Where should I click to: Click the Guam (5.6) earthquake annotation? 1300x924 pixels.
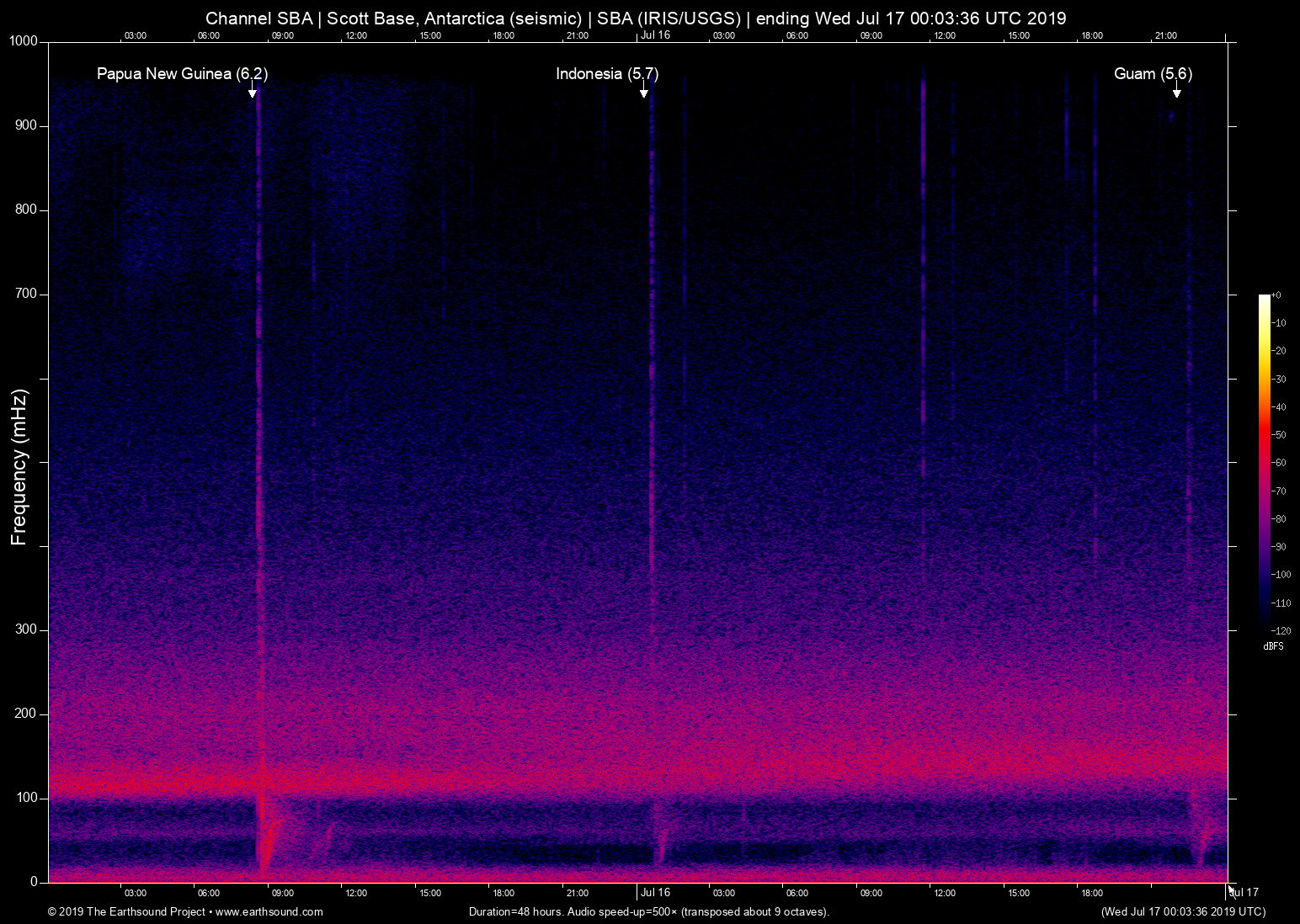(x=1153, y=73)
